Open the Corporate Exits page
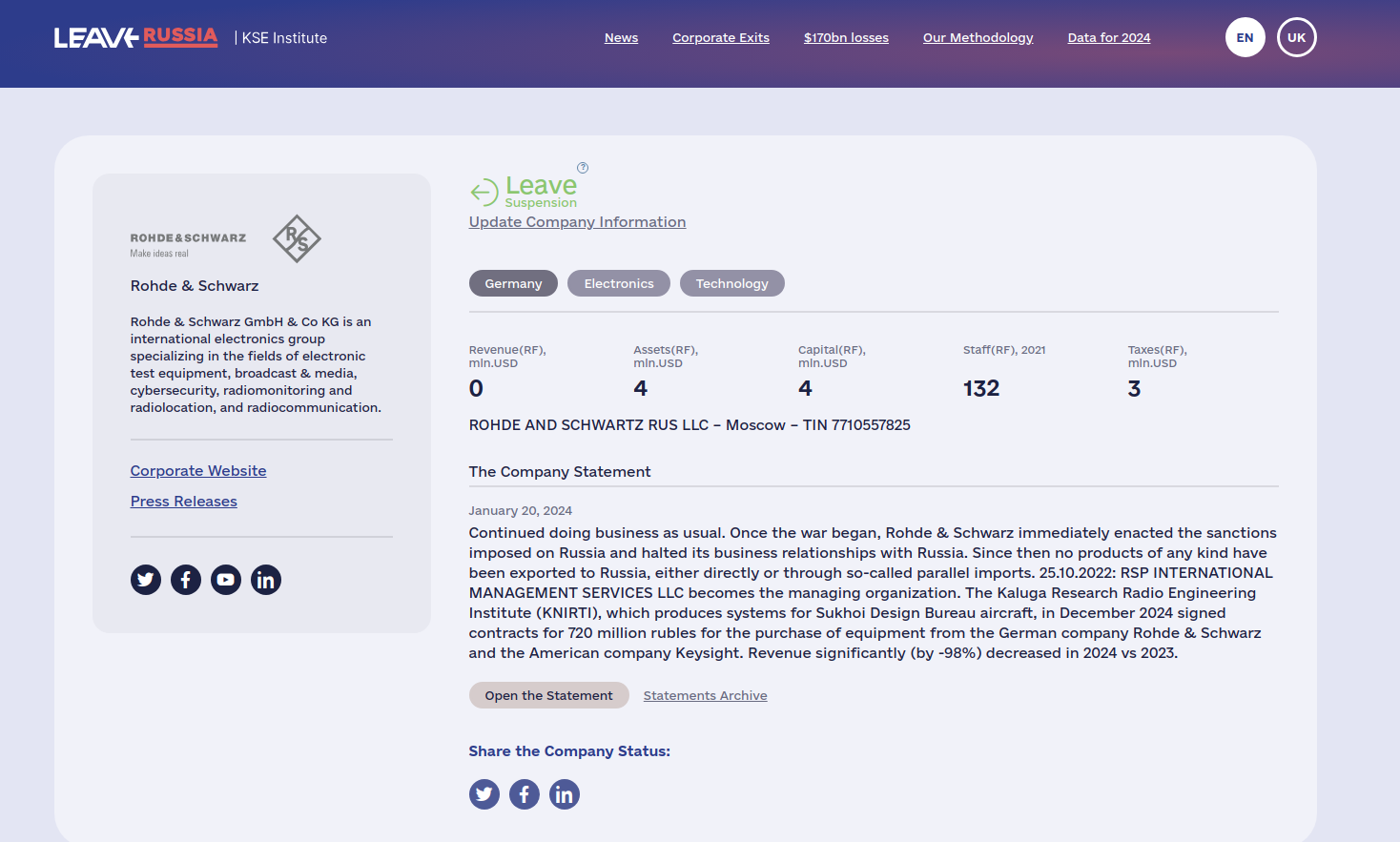The image size is (1400, 842). point(721,38)
